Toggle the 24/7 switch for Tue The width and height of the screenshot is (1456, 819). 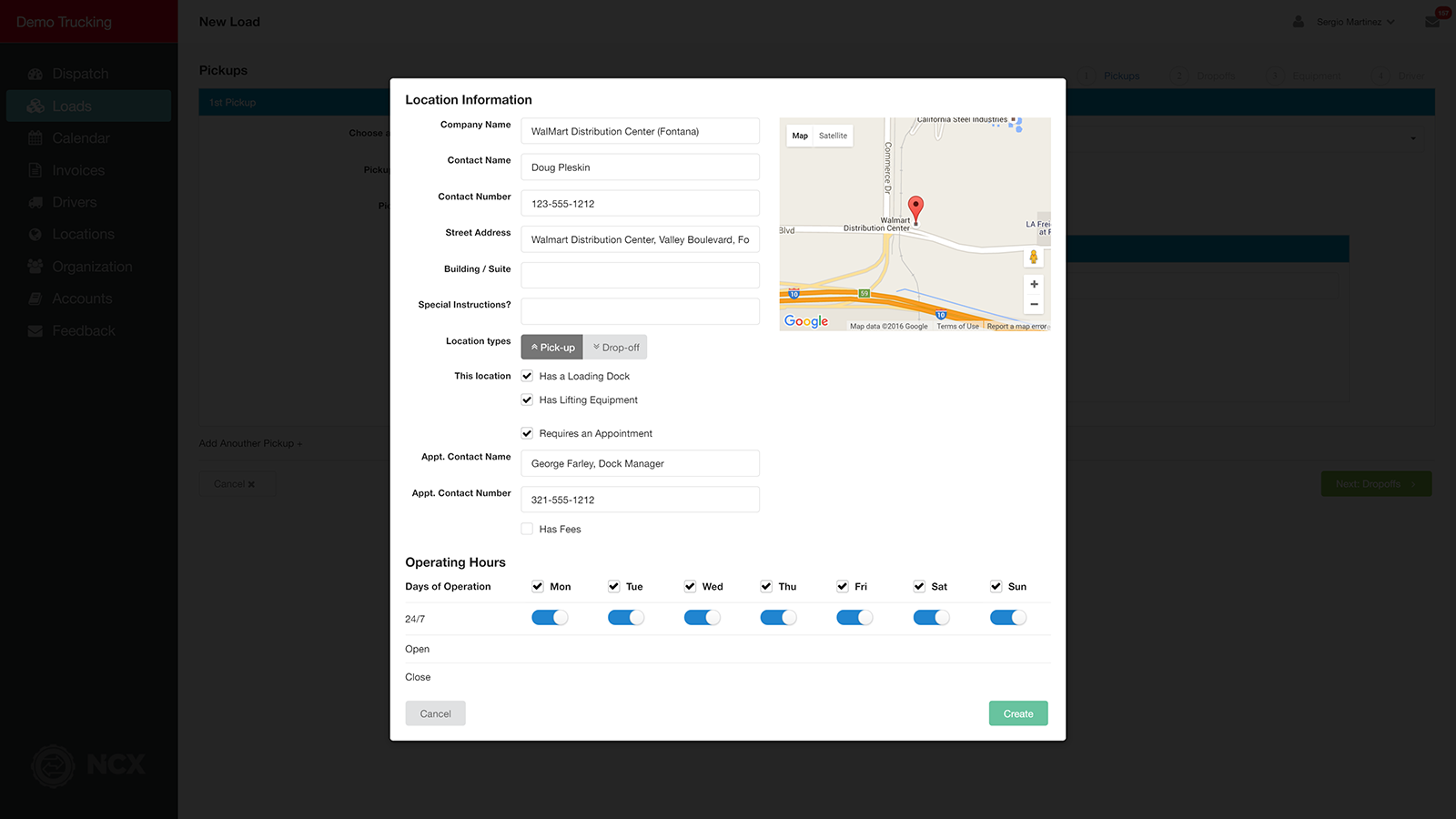(626, 618)
